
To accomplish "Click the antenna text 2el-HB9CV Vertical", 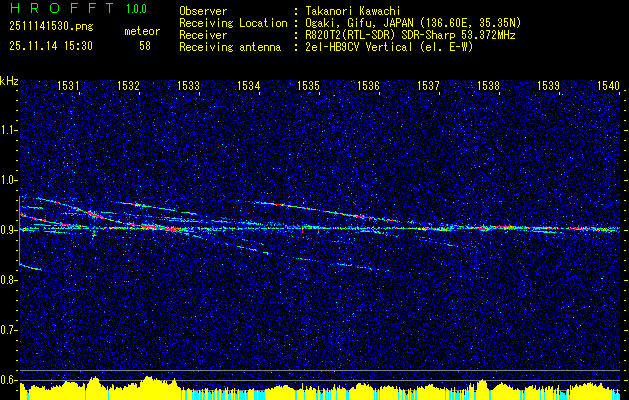I will [x=388, y=47].
